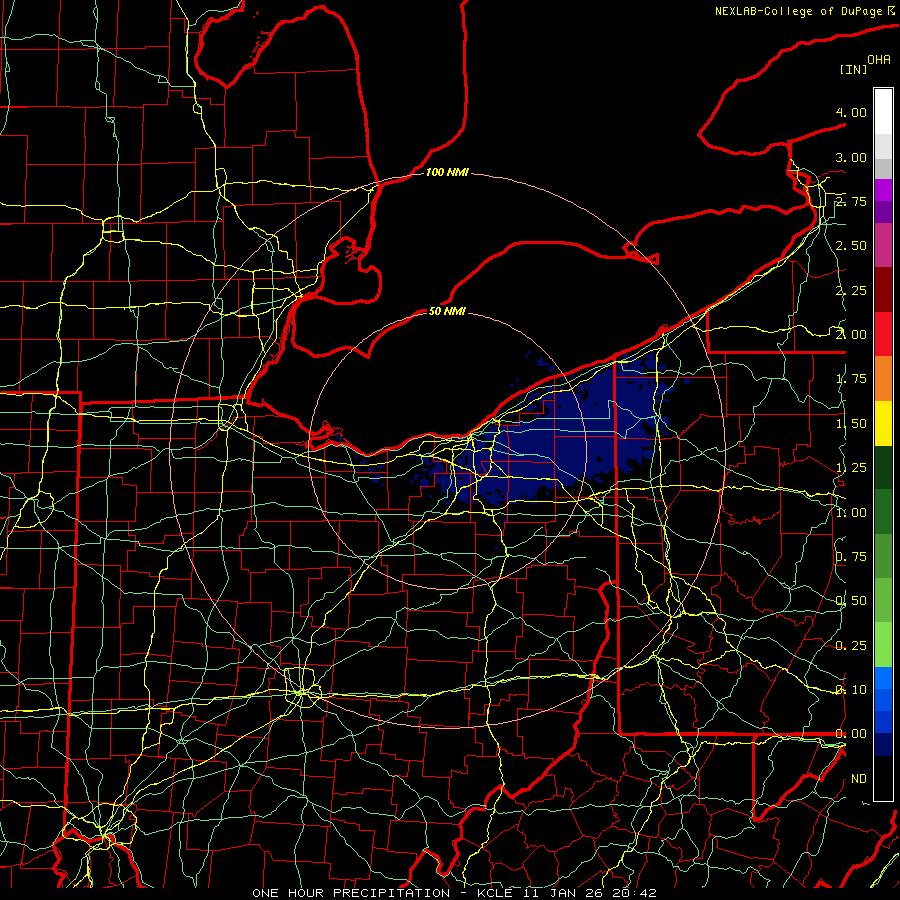Viewport: 900px width, 900px height.
Task: Click the black ND swatch in legend
Action: pos(883,778)
